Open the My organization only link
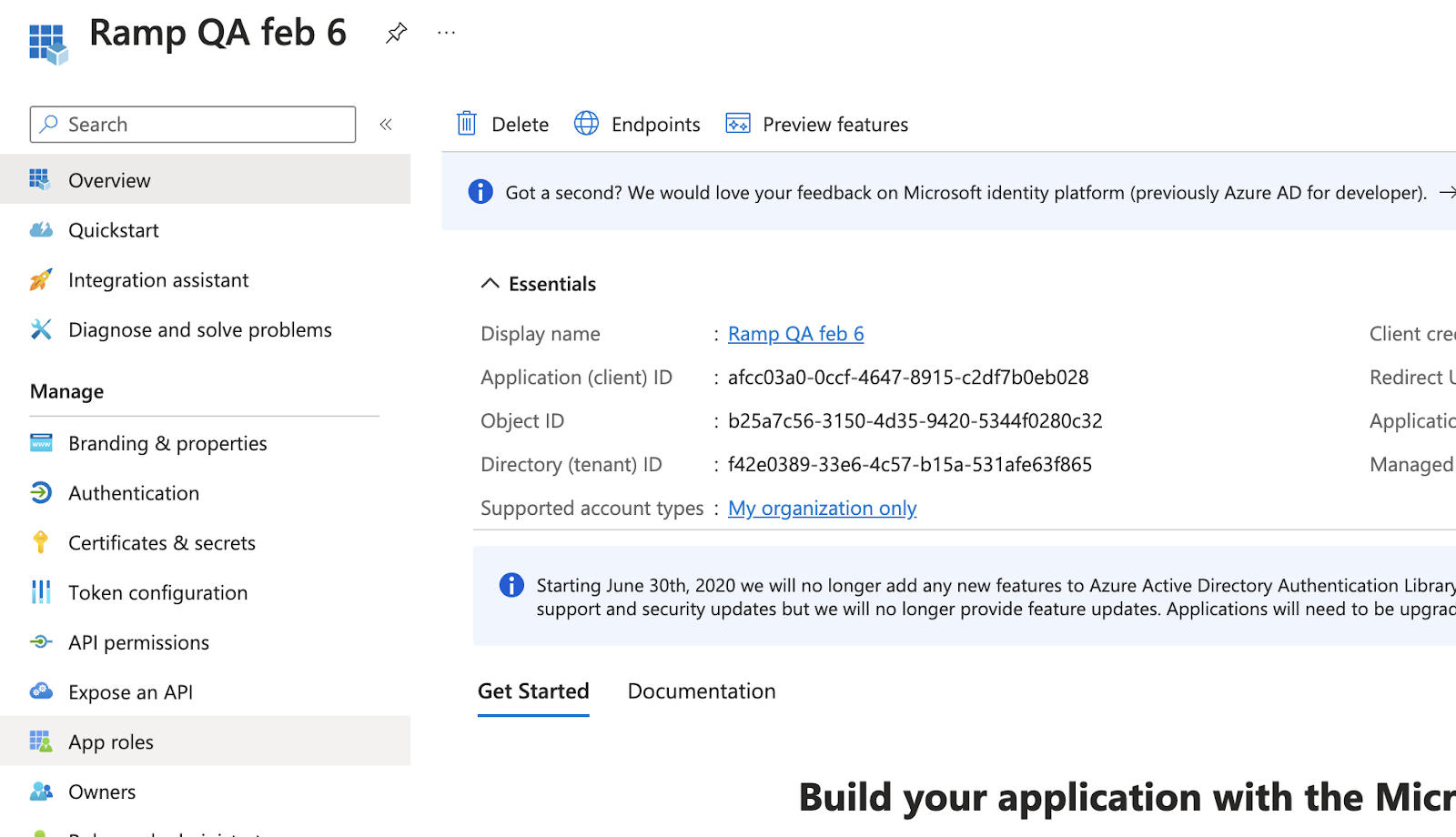The width and height of the screenshot is (1456, 837). click(x=822, y=508)
